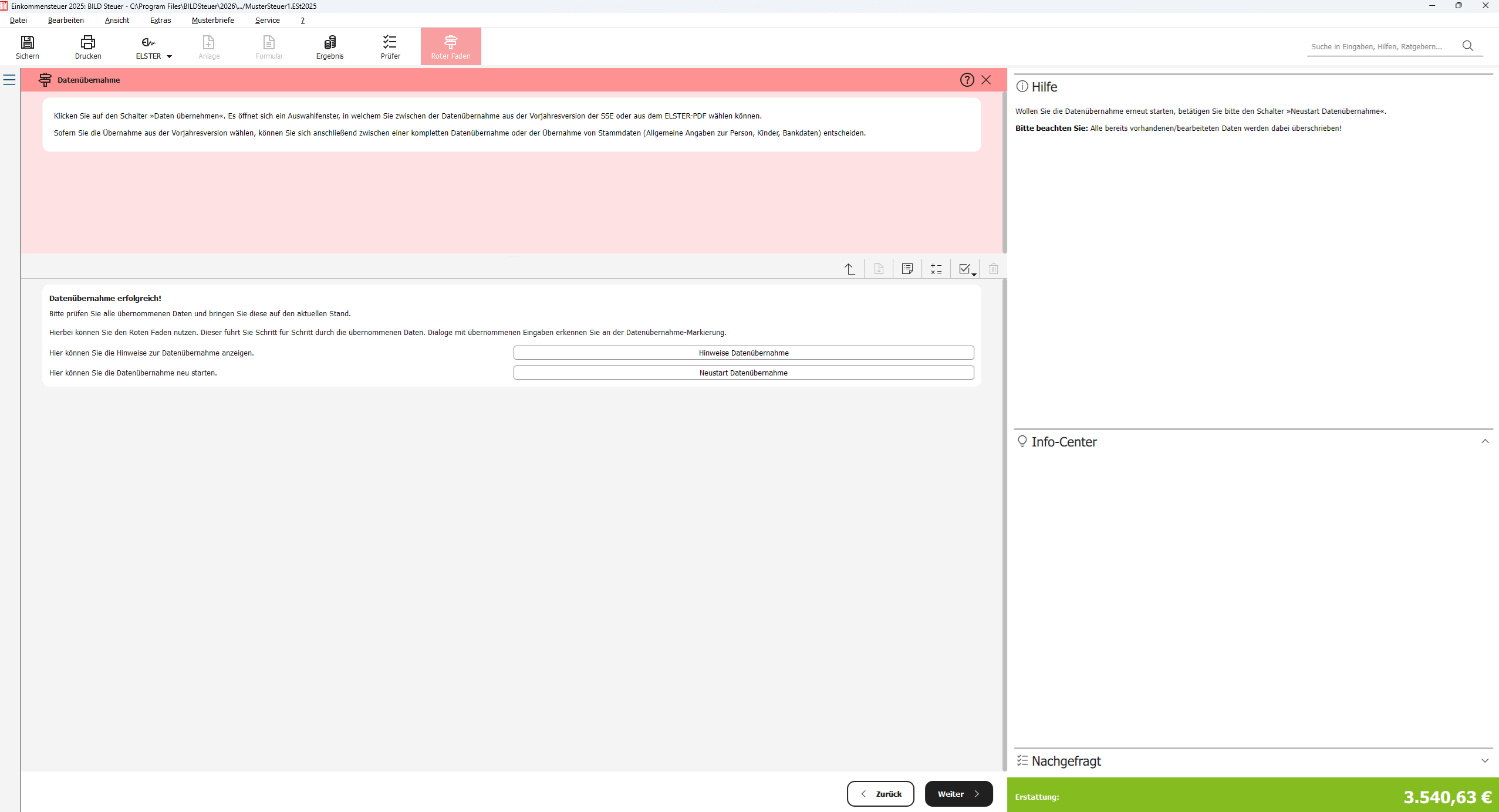Click the Drucken printer icon
The image size is (1499, 812).
pyautogui.click(x=88, y=42)
